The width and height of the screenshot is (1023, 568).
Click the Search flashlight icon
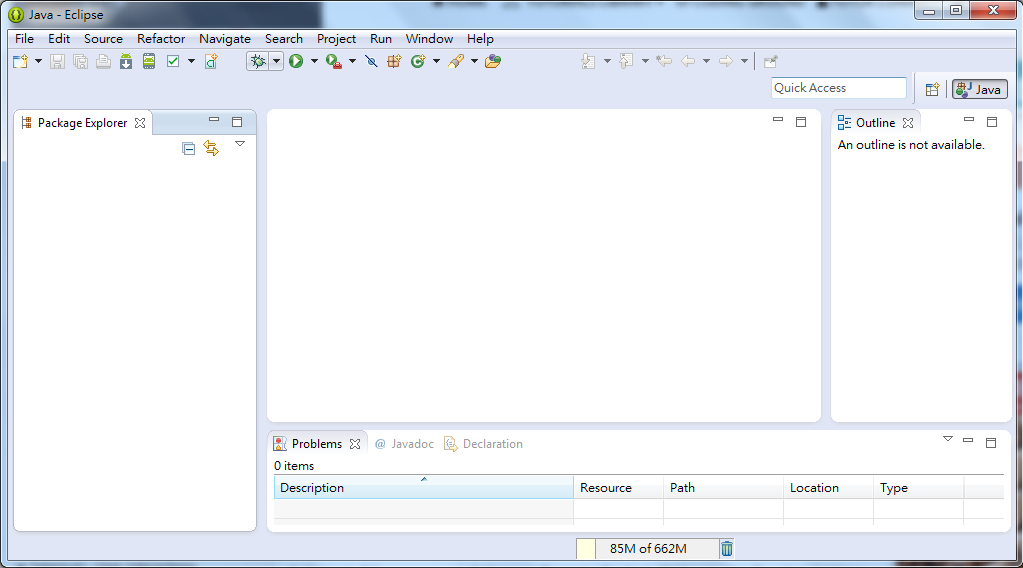(x=457, y=61)
